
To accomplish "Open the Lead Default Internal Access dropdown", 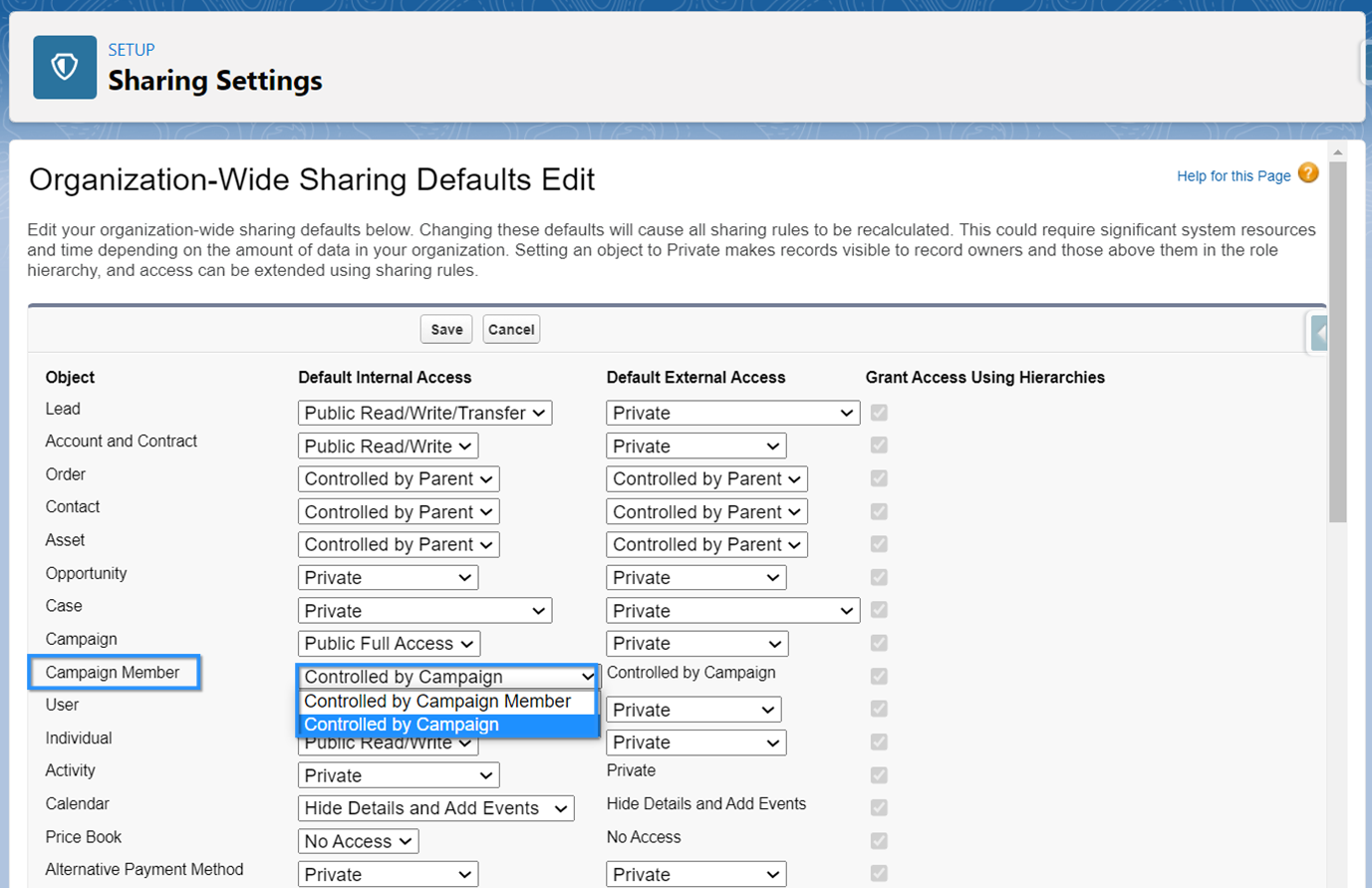I will 424,413.
